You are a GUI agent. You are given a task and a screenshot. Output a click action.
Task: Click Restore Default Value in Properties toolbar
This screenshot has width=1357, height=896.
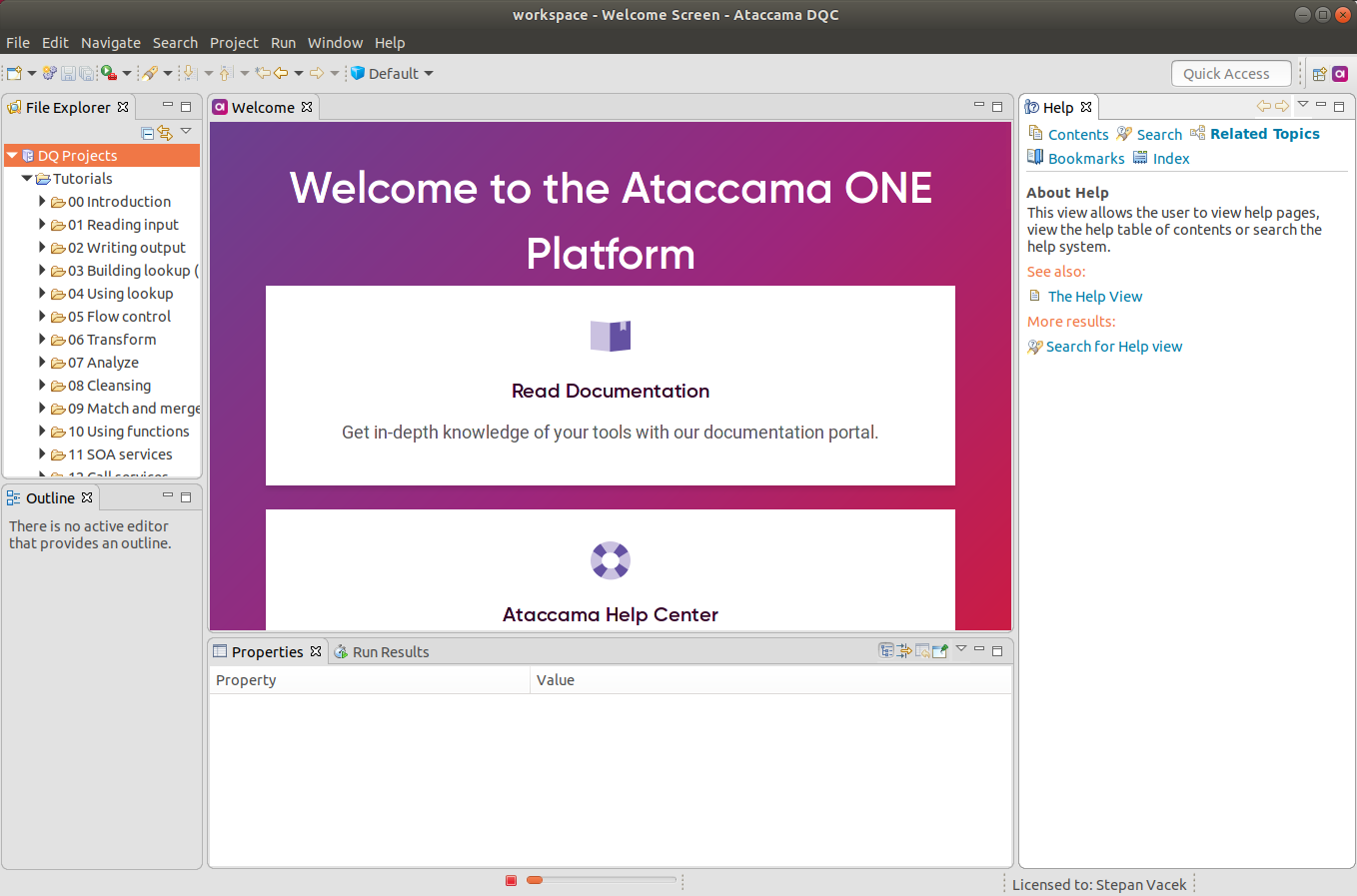[922, 650]
